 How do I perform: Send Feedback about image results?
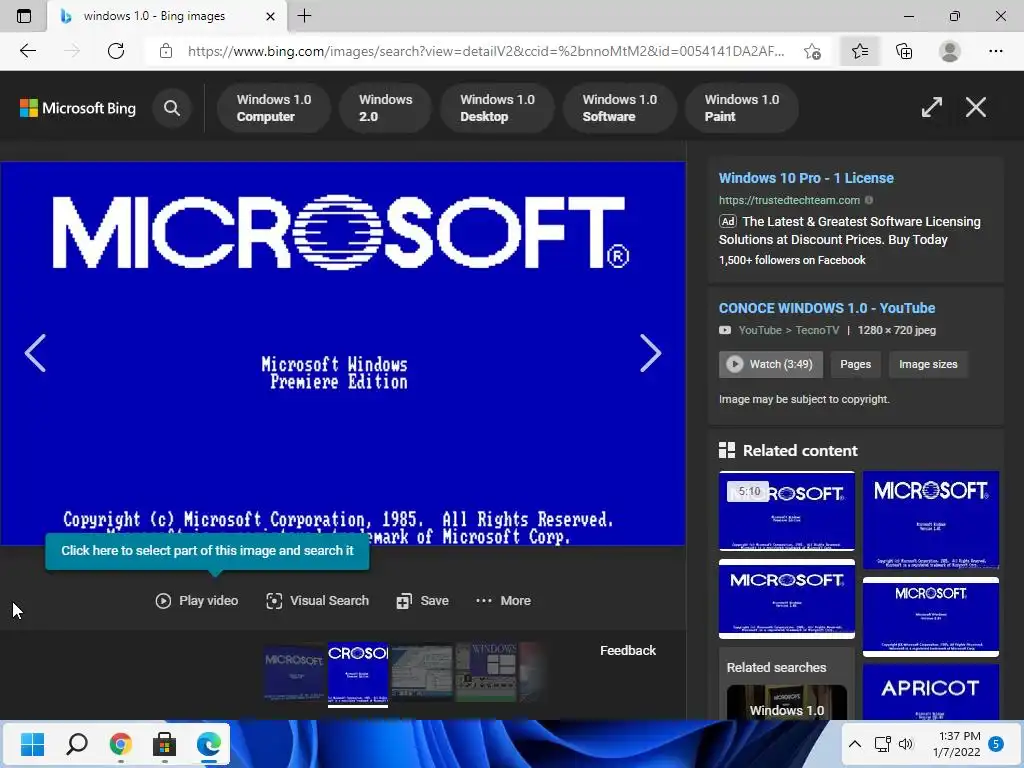click(628, 650)
